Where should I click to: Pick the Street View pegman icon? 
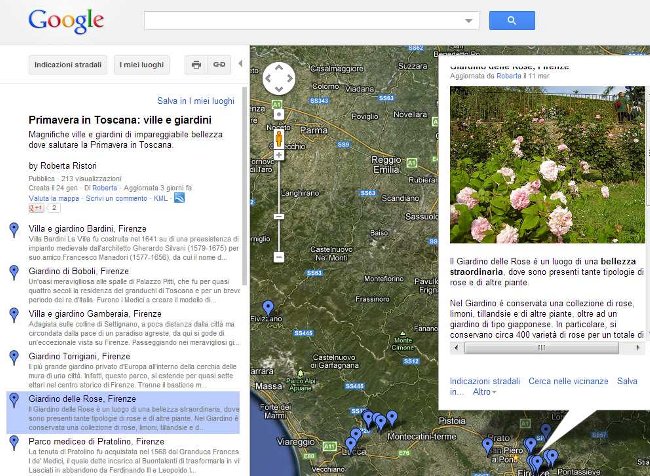279,138
